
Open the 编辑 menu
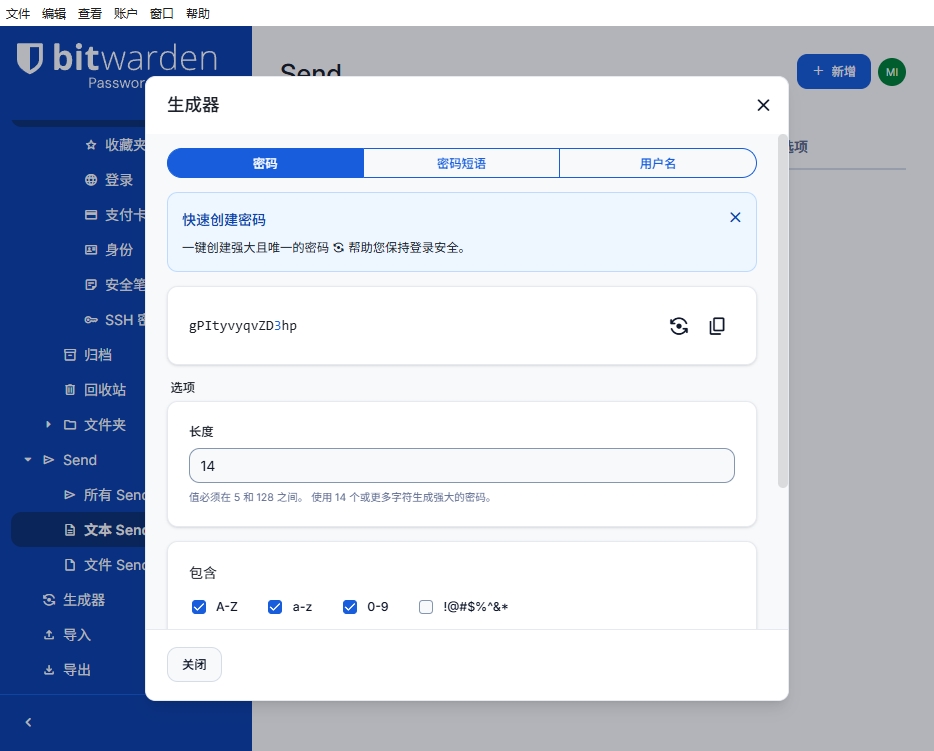coord(54,13)
